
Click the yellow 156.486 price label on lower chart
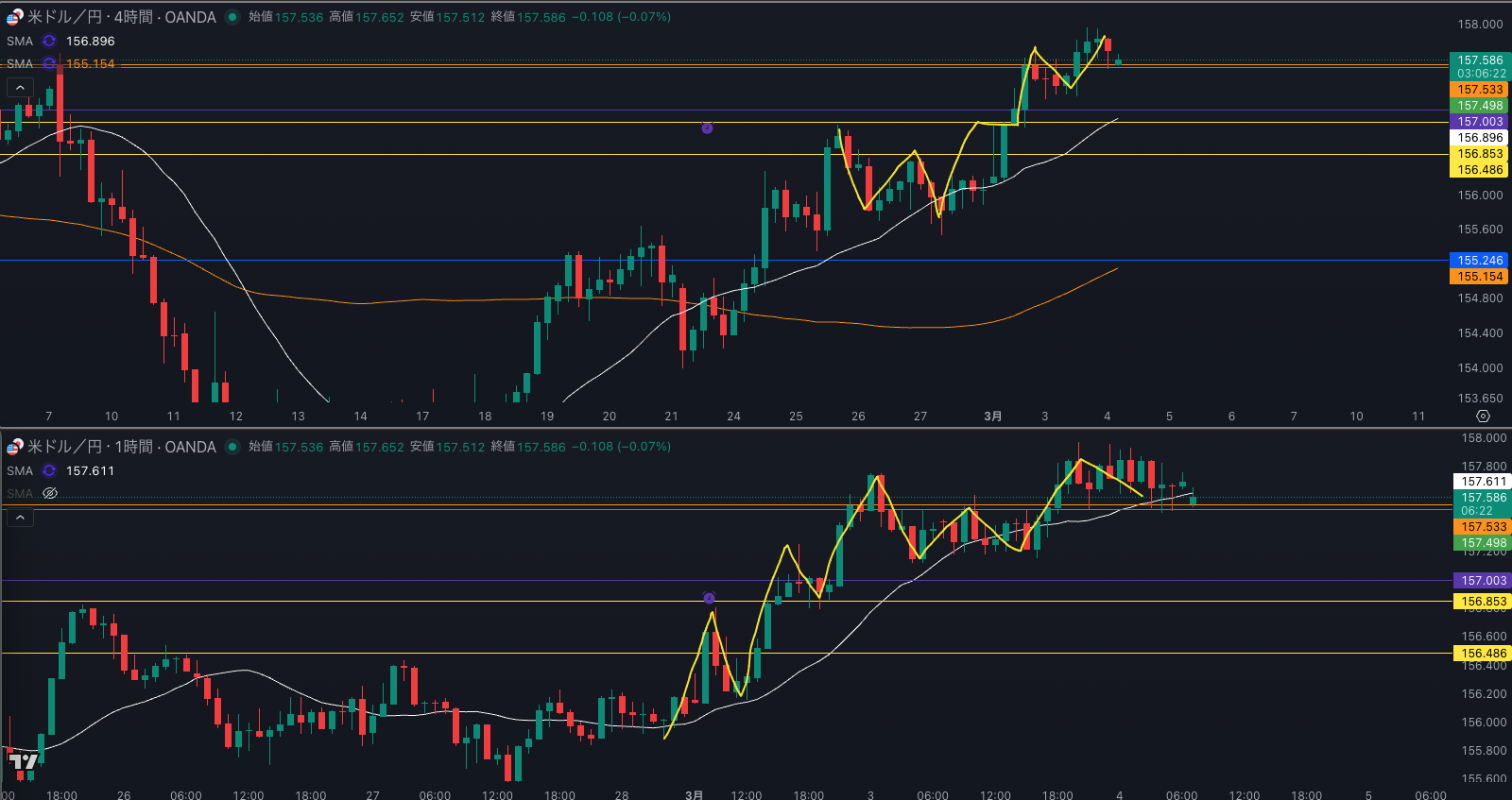1483,654
